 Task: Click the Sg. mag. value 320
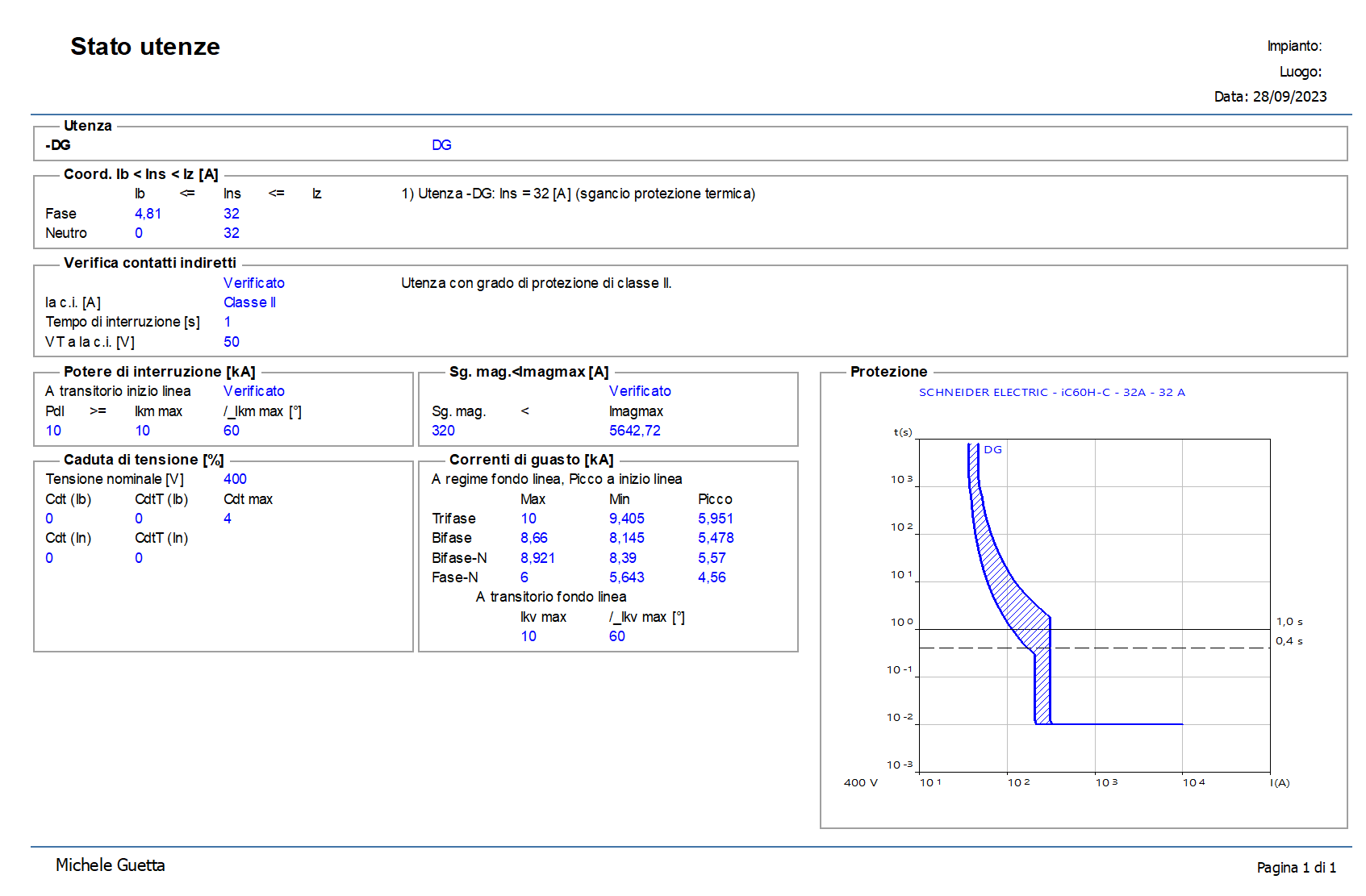coord(443,431)
